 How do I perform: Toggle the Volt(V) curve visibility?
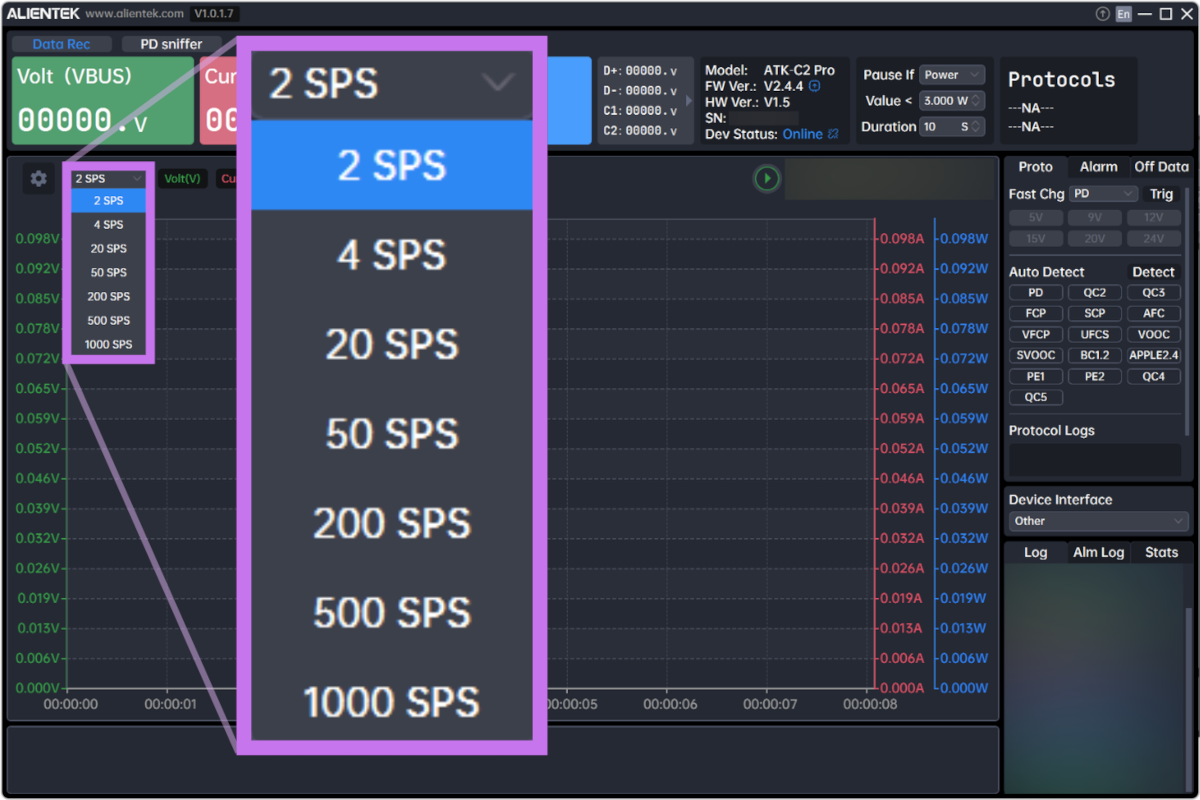[x=182, y=179]
